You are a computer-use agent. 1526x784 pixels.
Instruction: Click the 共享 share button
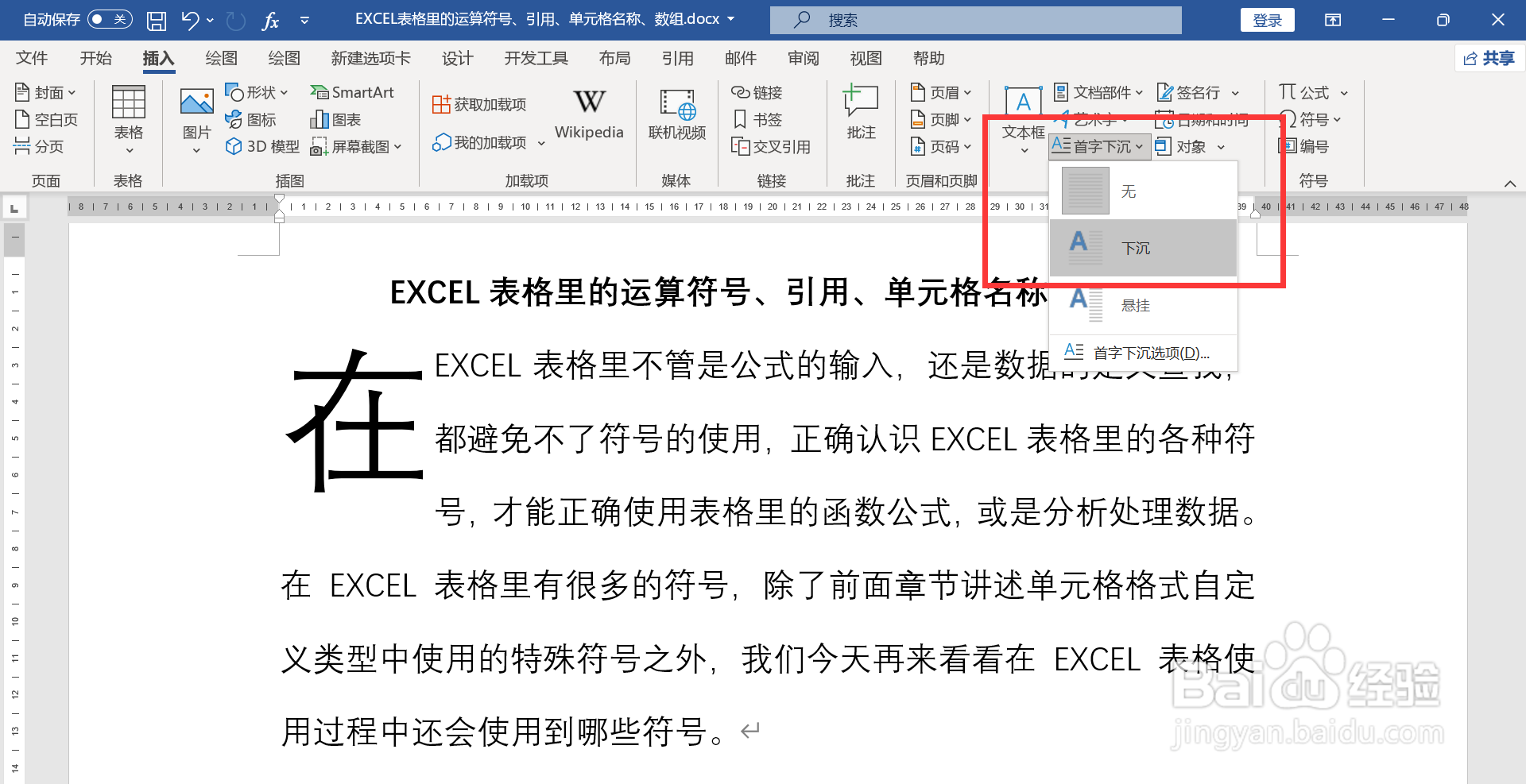pos(1489,58)
